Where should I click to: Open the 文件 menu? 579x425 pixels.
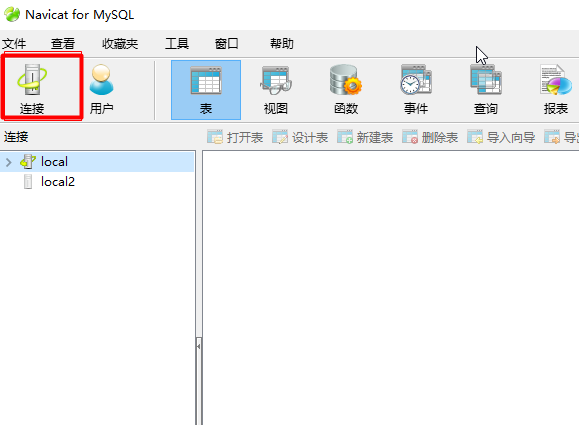(x=14, y=44)
